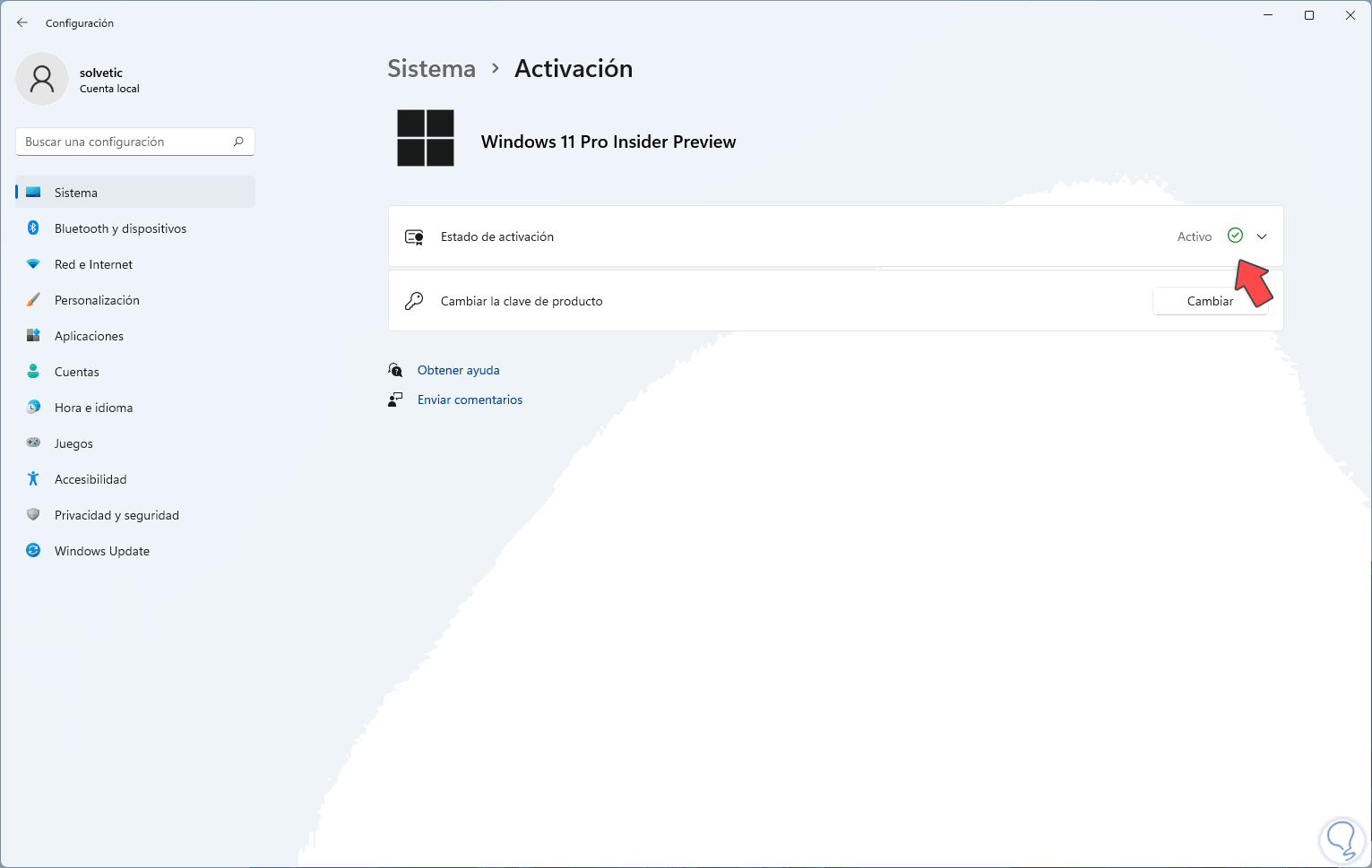Minimize the Configuración window
The width and height of the screenshot is (1372, 868).
pyautogui.click(x=1268, y=15)
